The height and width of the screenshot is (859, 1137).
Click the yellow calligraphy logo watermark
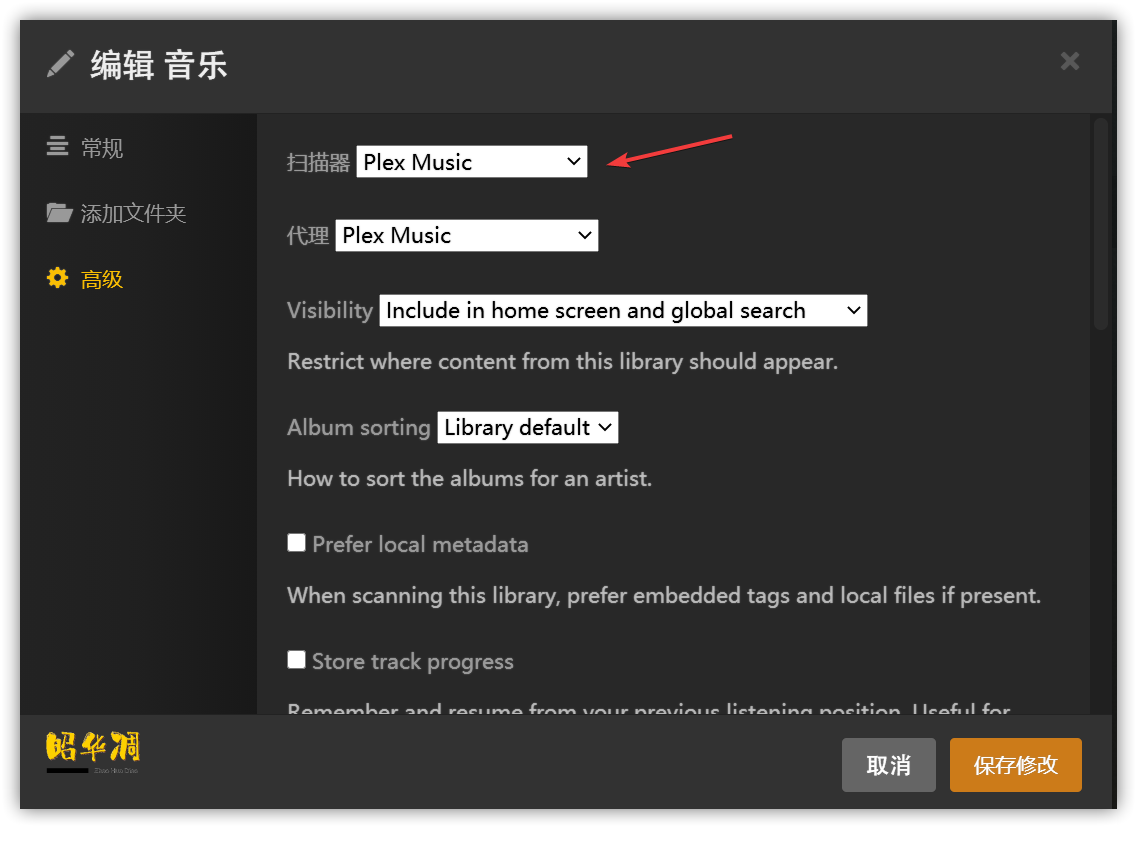point(92,748)
